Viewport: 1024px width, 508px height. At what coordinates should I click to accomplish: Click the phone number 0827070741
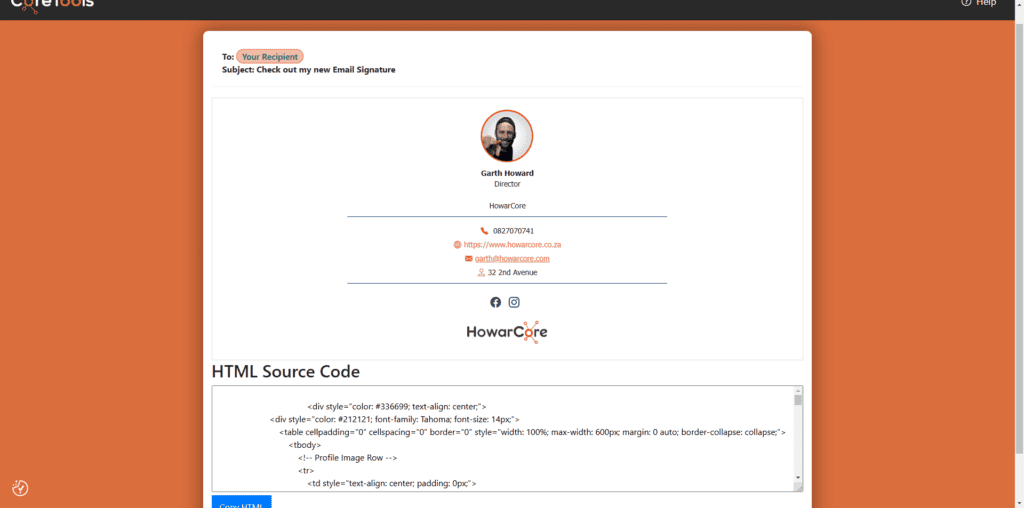point(513,231)
